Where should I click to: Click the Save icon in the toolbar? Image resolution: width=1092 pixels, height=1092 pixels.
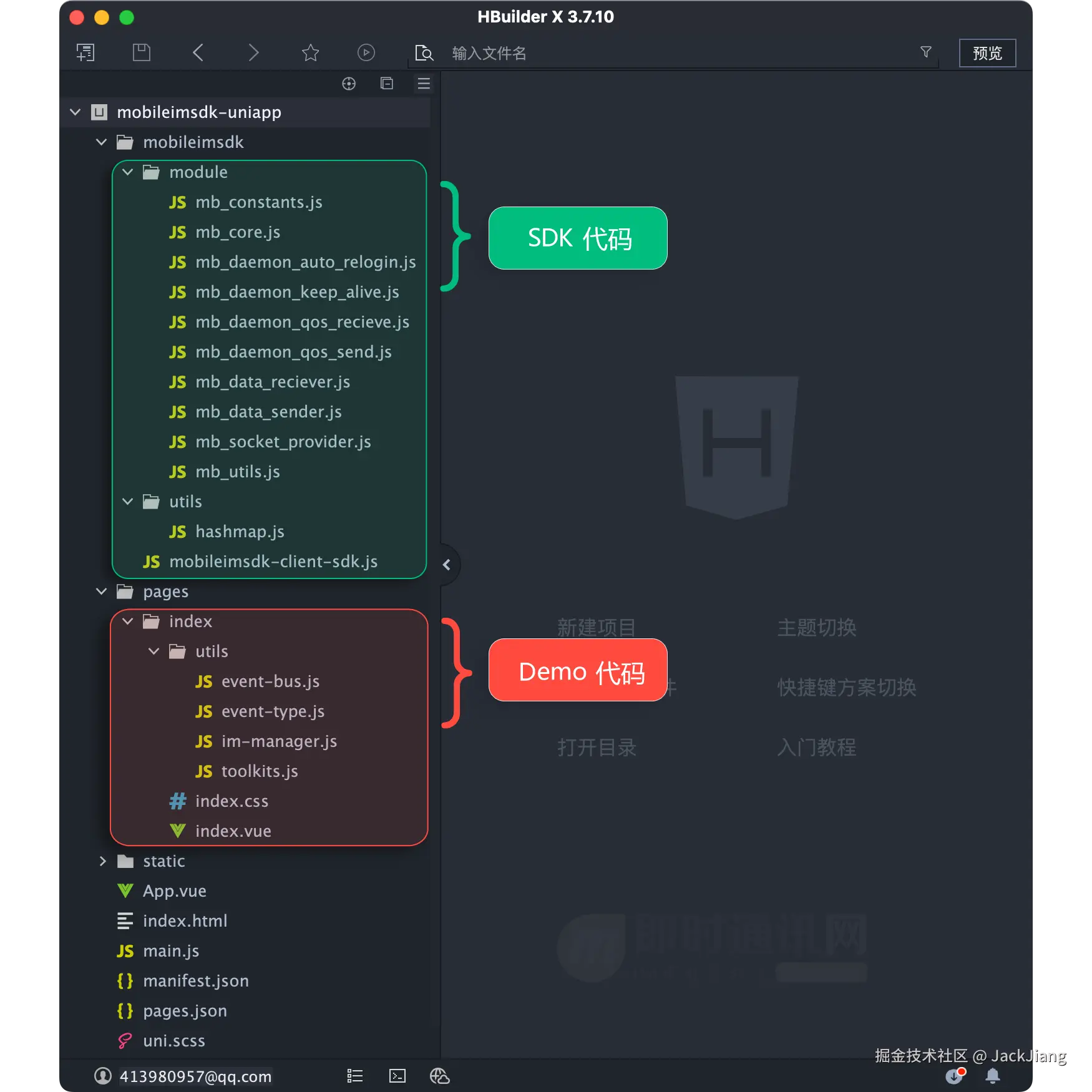pos(141,52)
